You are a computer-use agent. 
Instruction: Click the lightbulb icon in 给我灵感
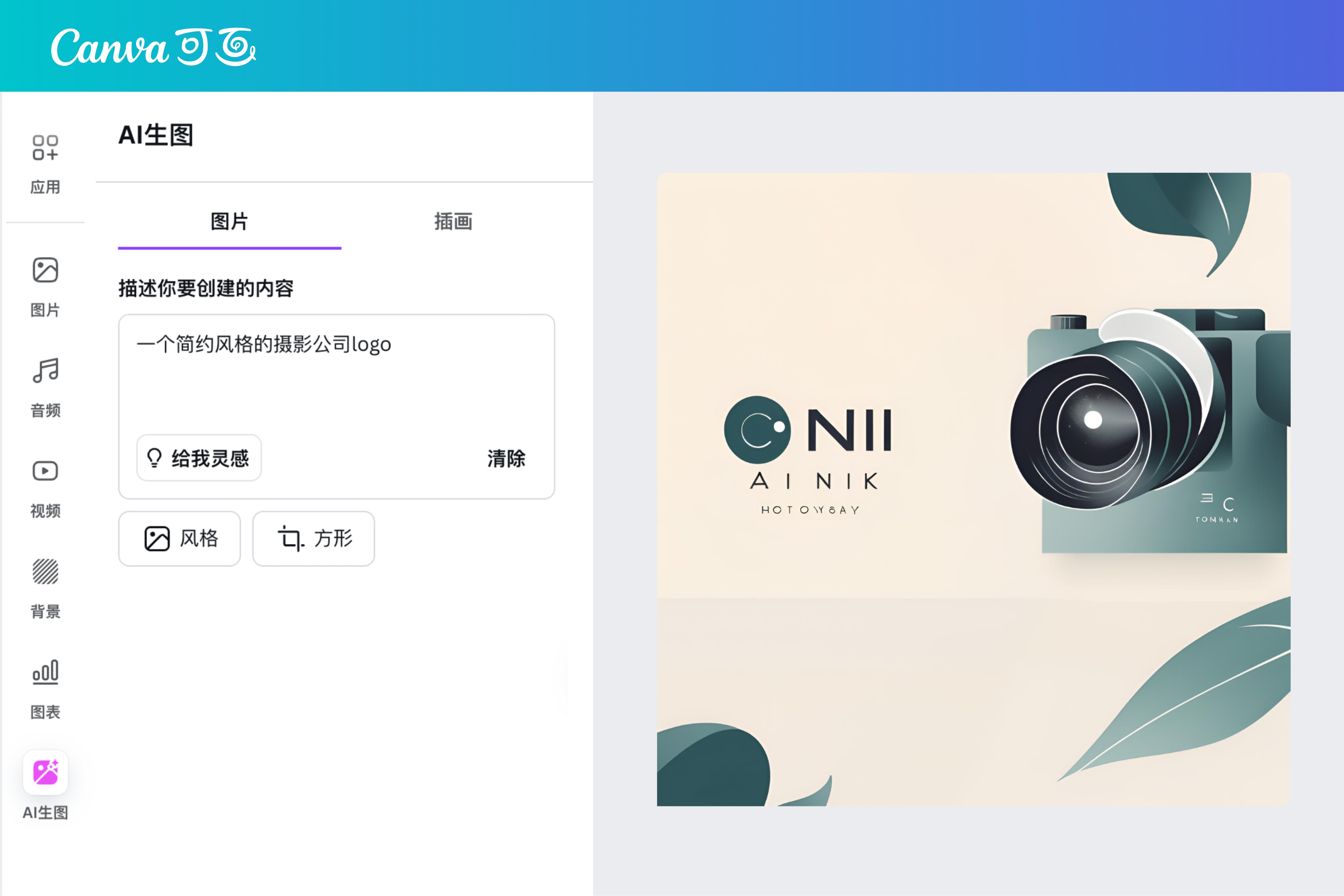point(154,458)
